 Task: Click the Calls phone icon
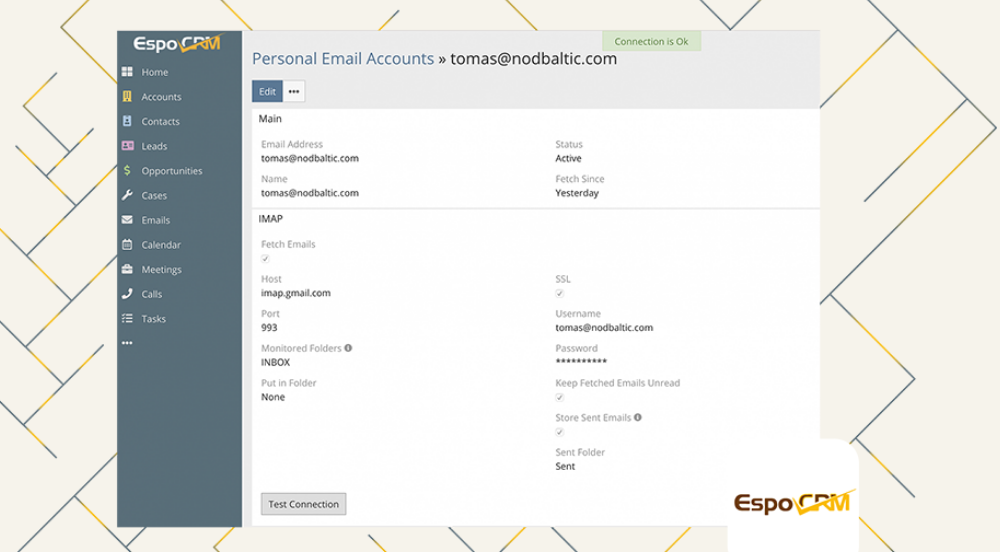(127, 293)
